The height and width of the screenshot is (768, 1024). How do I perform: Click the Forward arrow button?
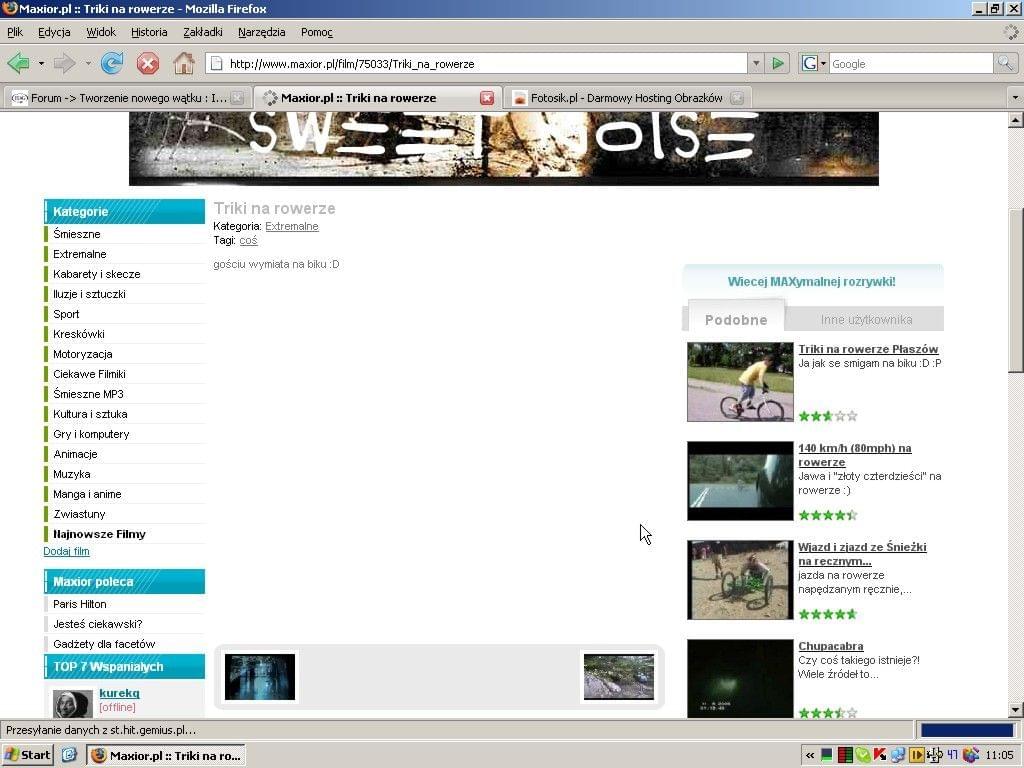(x=64, y=63)
